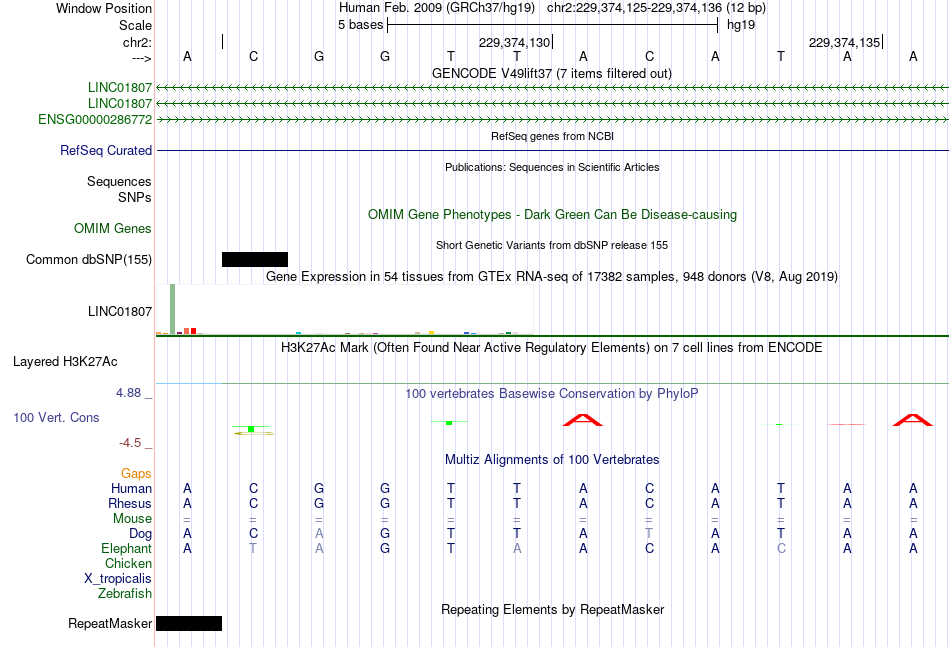Select the Mouse alignment row label
This screenshot has height=647, width=950.
[x=132, y=519]
